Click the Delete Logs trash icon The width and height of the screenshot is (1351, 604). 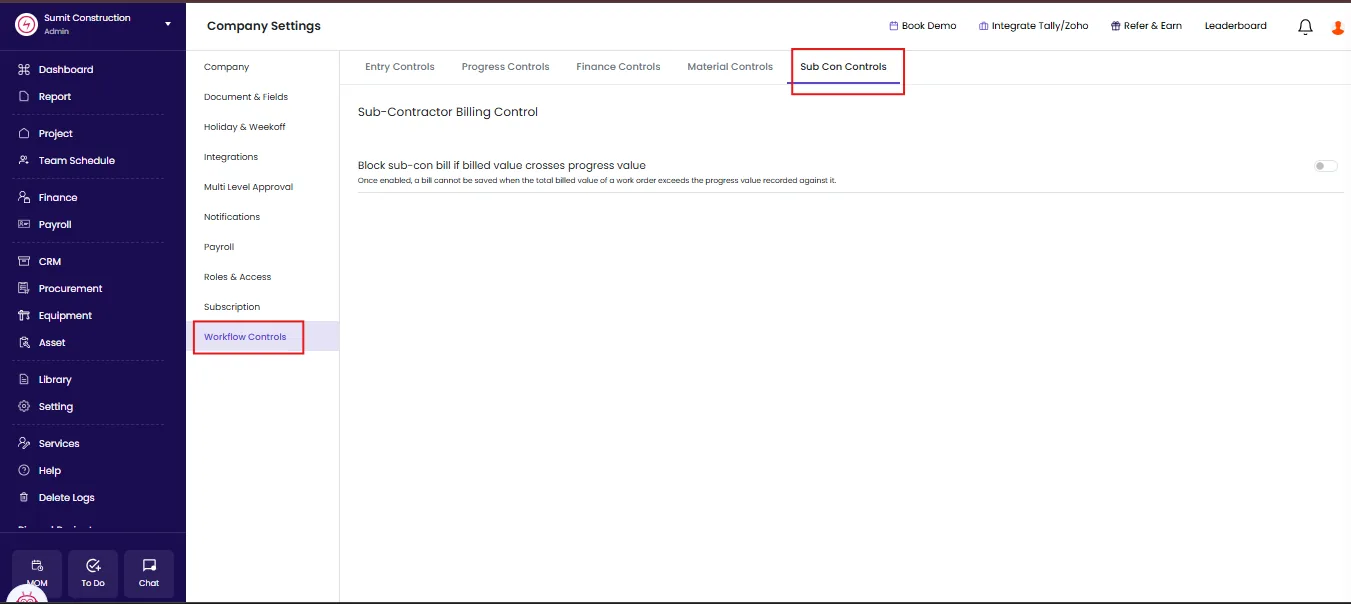24,498
